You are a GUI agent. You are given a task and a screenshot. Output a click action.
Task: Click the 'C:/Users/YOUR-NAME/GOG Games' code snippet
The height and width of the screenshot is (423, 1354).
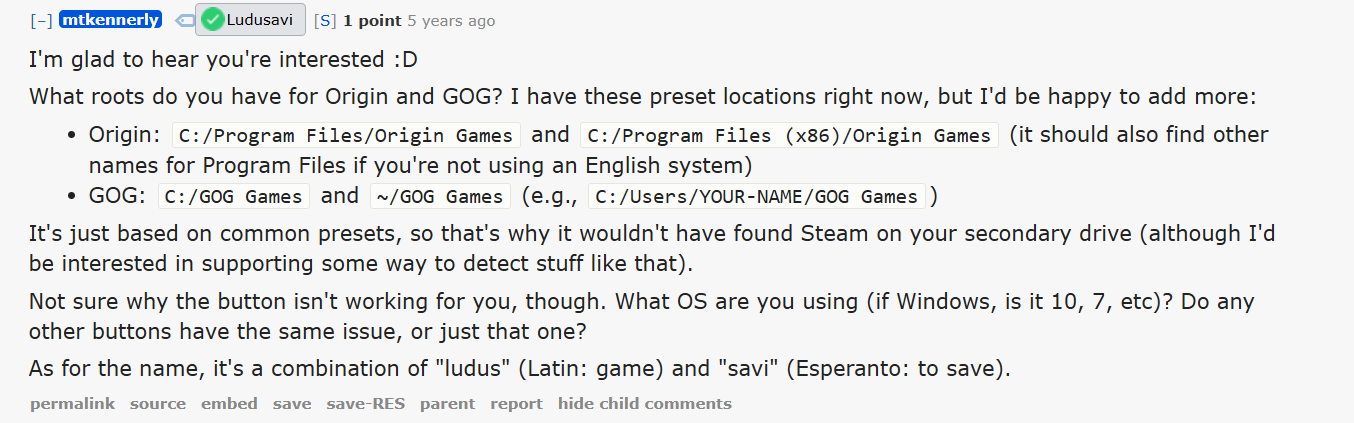(756, 197)
